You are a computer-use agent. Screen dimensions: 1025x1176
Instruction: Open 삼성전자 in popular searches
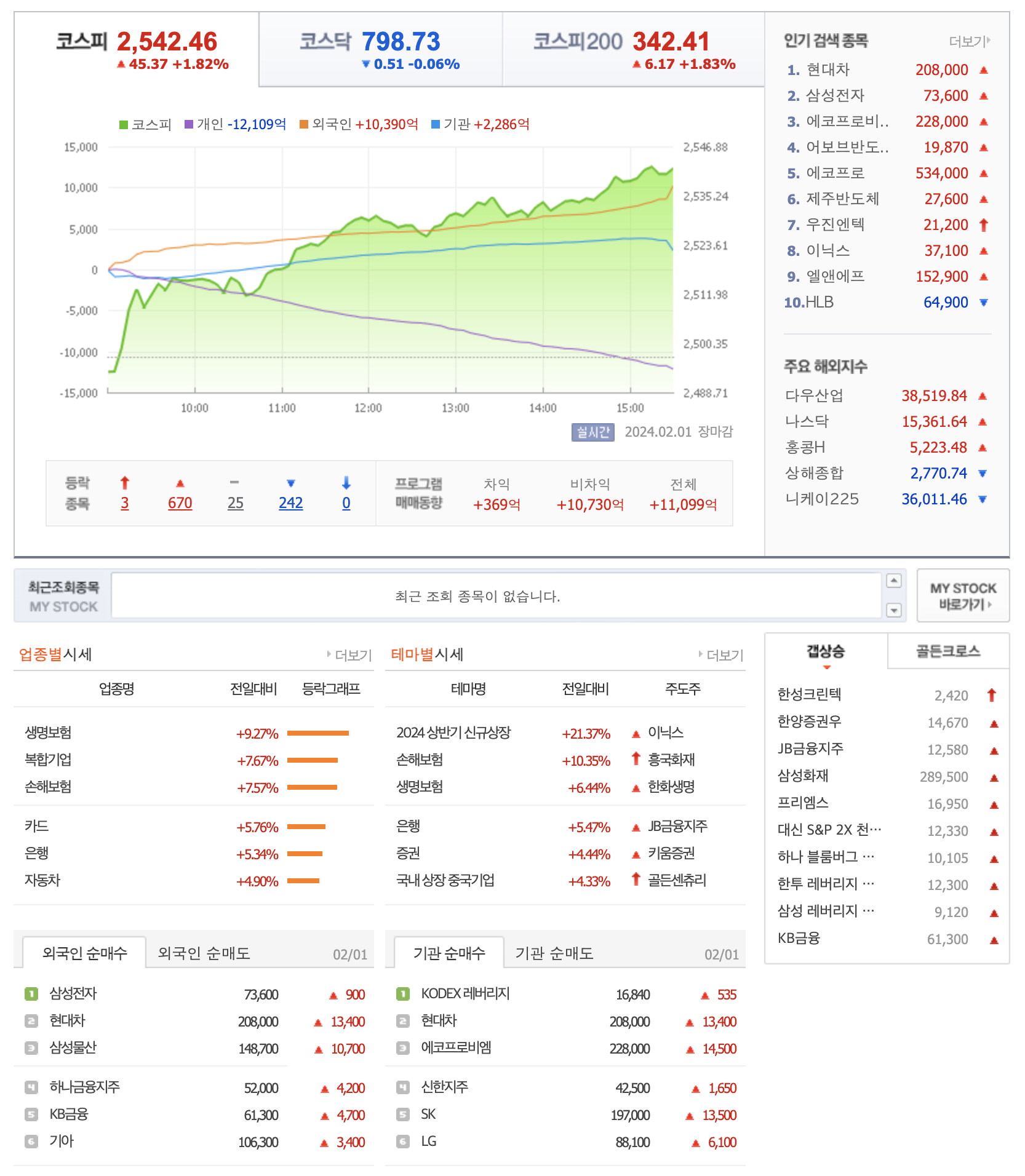[836, 96]
